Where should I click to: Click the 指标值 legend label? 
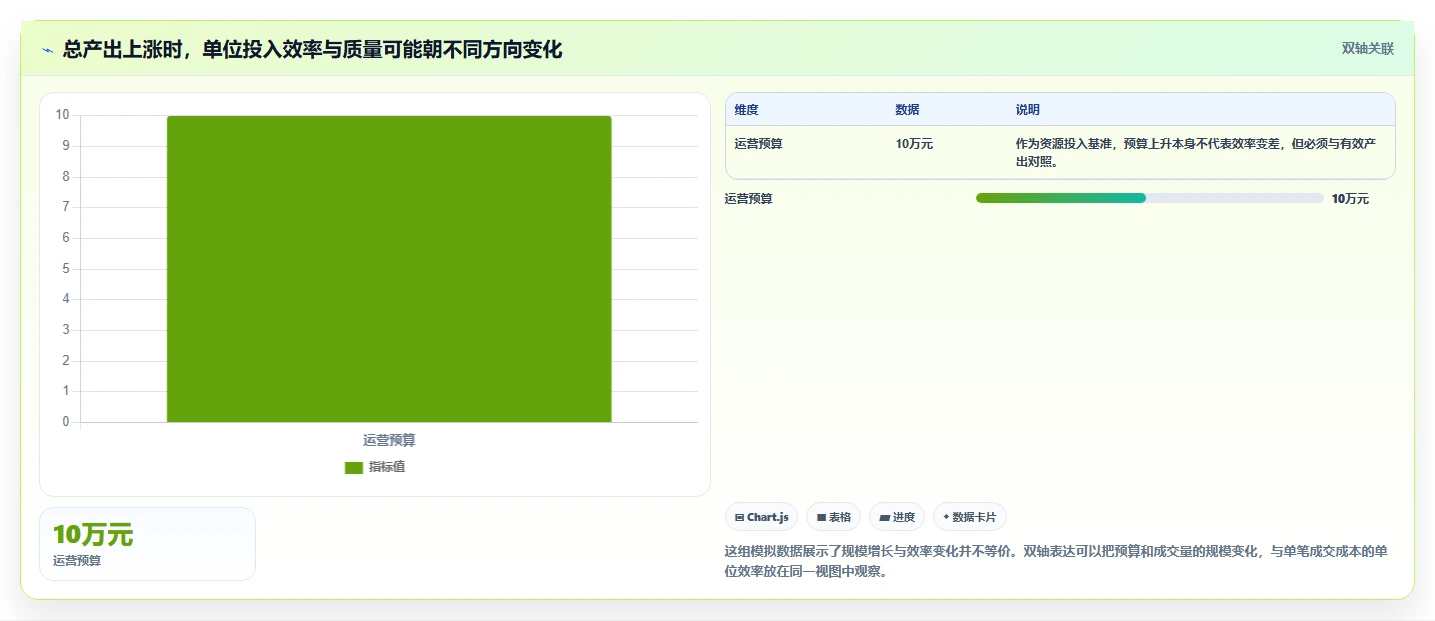[387, 467]
